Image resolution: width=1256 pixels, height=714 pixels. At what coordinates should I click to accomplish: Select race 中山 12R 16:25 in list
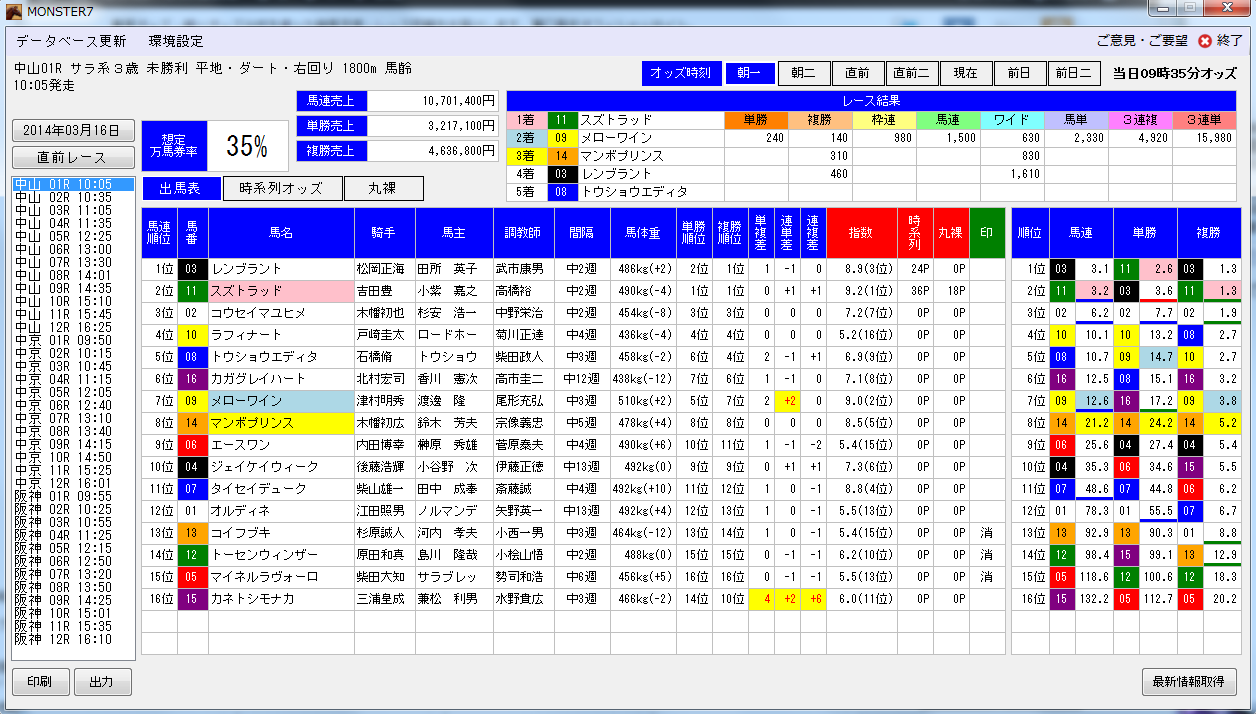tap(73, 327)
